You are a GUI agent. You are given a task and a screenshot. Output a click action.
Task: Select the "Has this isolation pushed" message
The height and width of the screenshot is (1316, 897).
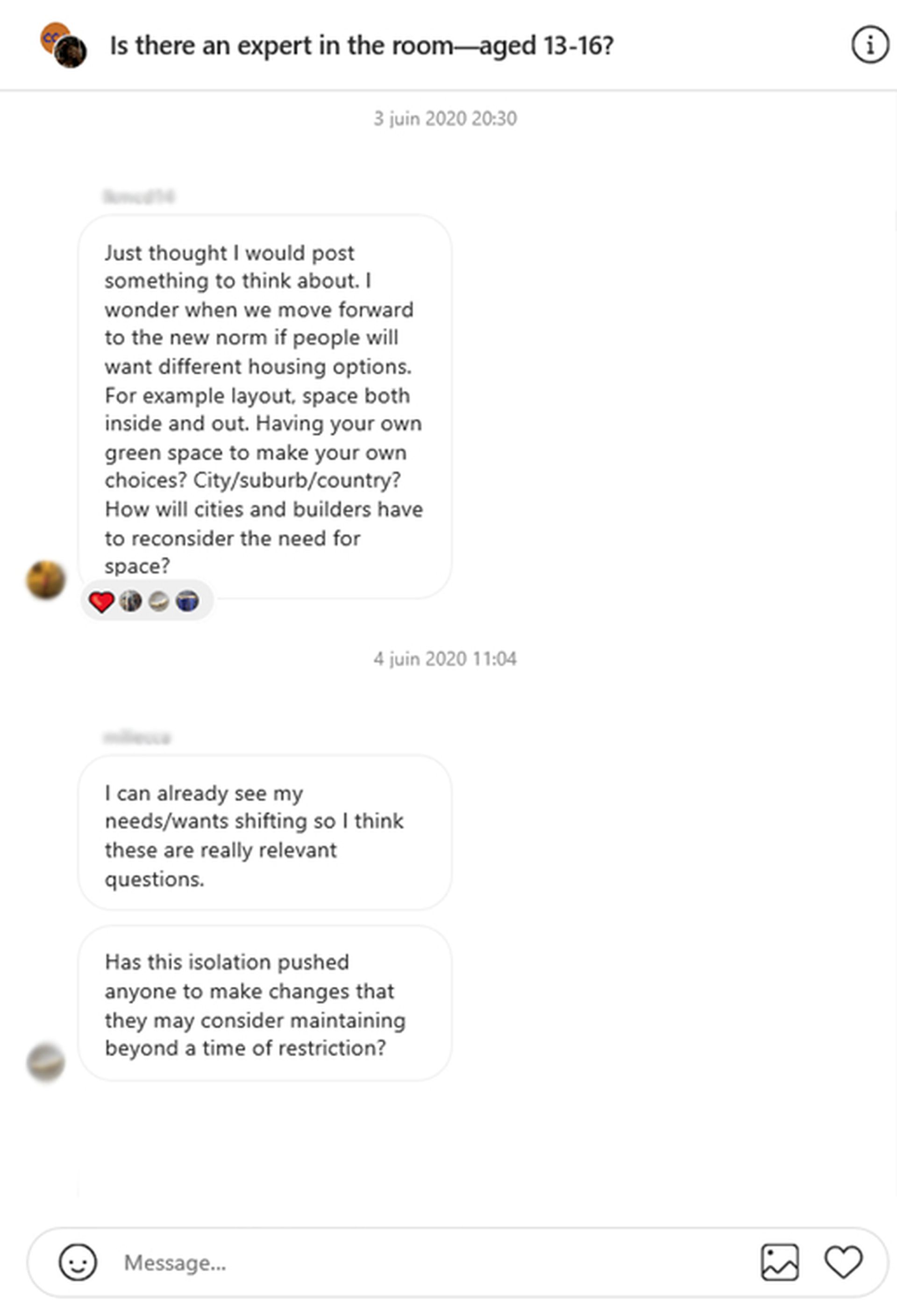pyautogui.click(x=264, y=1005)
